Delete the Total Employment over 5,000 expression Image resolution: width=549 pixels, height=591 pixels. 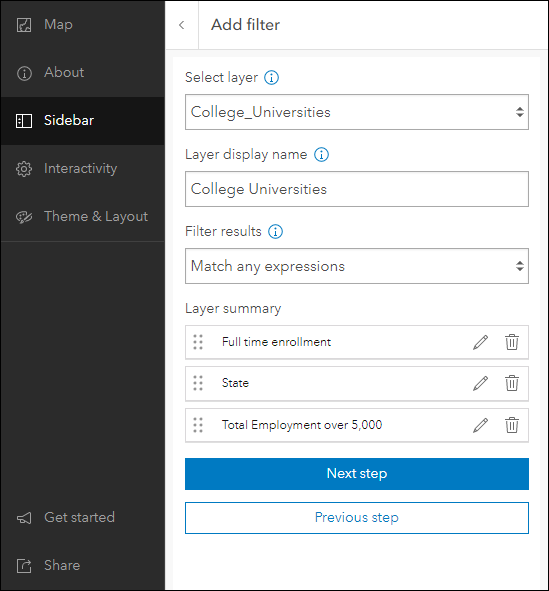pos(512,425)
